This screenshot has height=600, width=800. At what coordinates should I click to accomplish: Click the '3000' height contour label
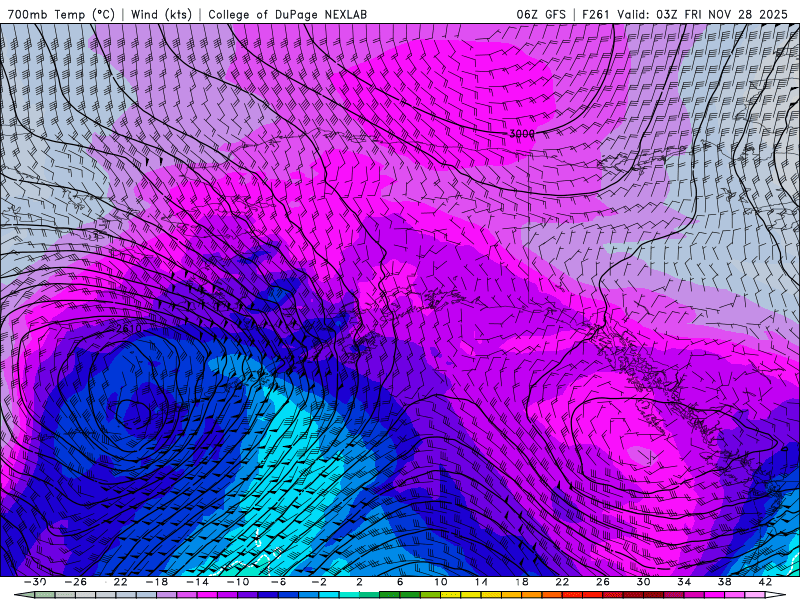[x=522, y=134]
